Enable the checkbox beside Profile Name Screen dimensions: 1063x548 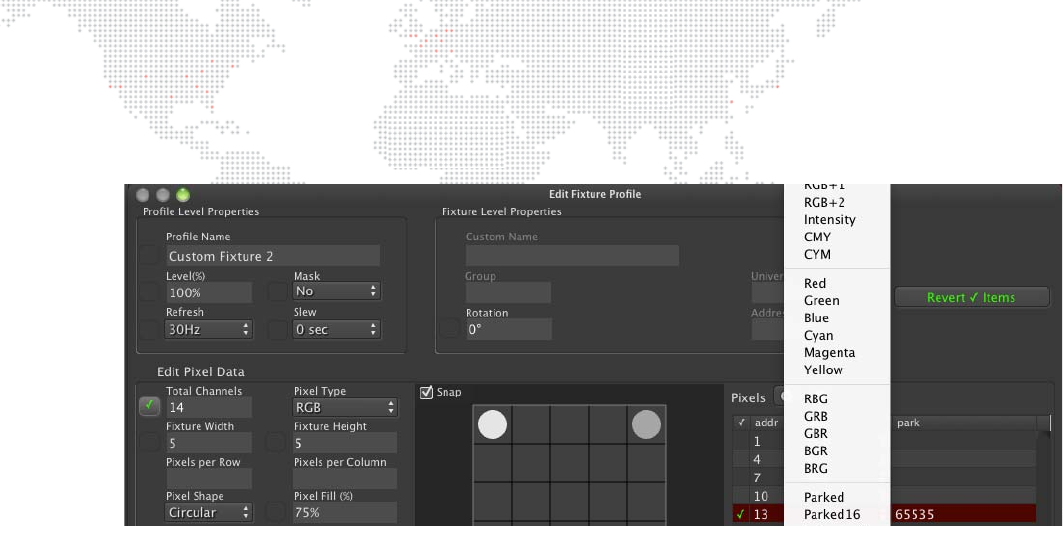tap(149, 256)
